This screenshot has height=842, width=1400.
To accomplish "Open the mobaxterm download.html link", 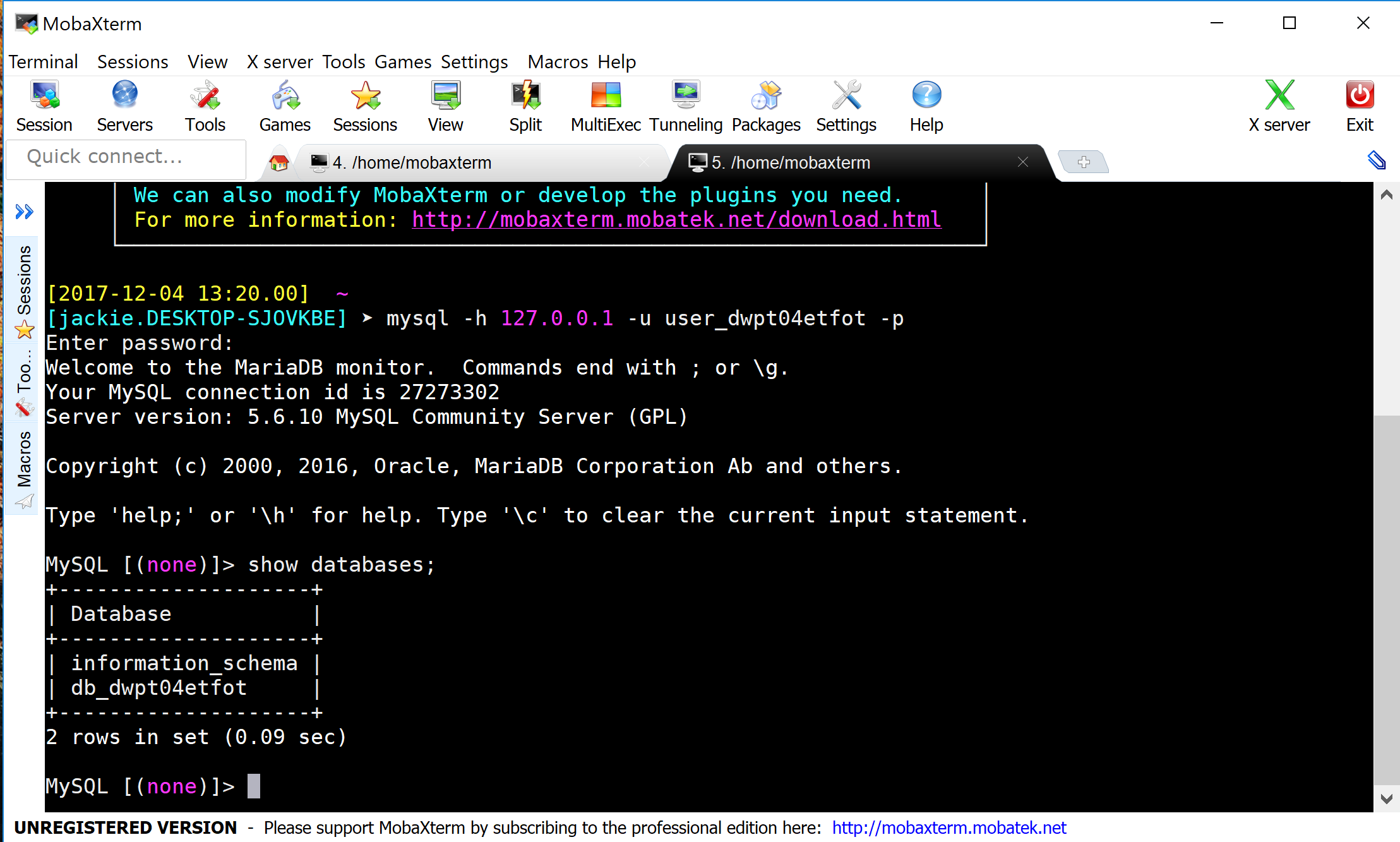I will (676, 220).
